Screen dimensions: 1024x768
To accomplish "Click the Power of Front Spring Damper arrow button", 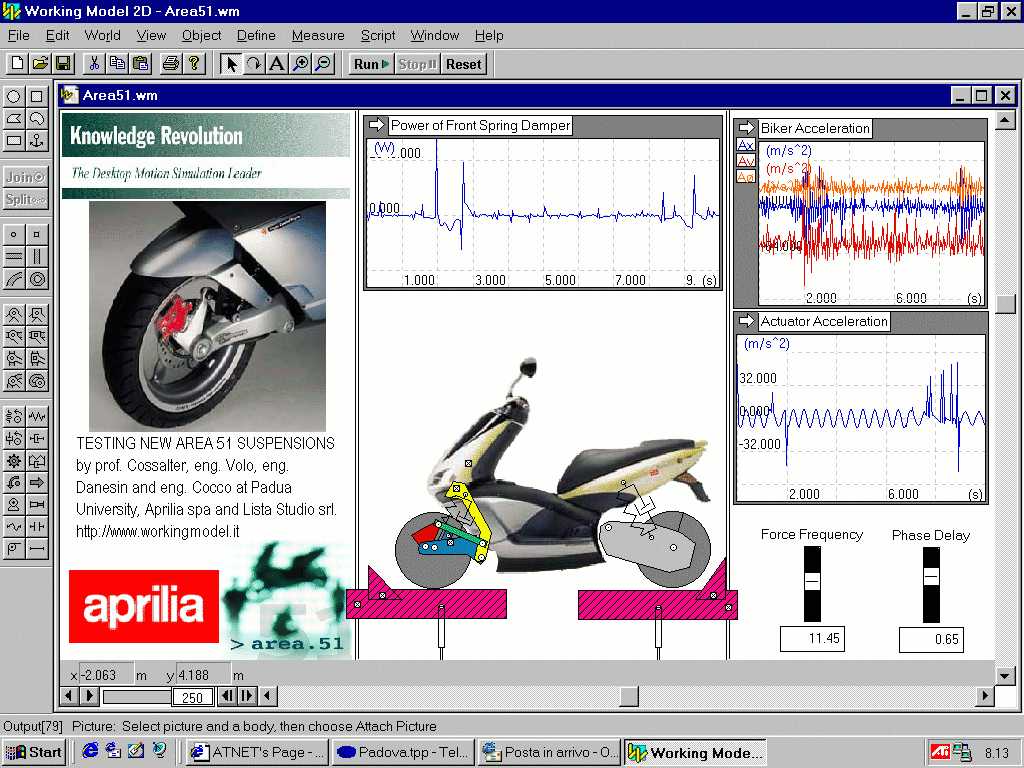I will [376, 125].
